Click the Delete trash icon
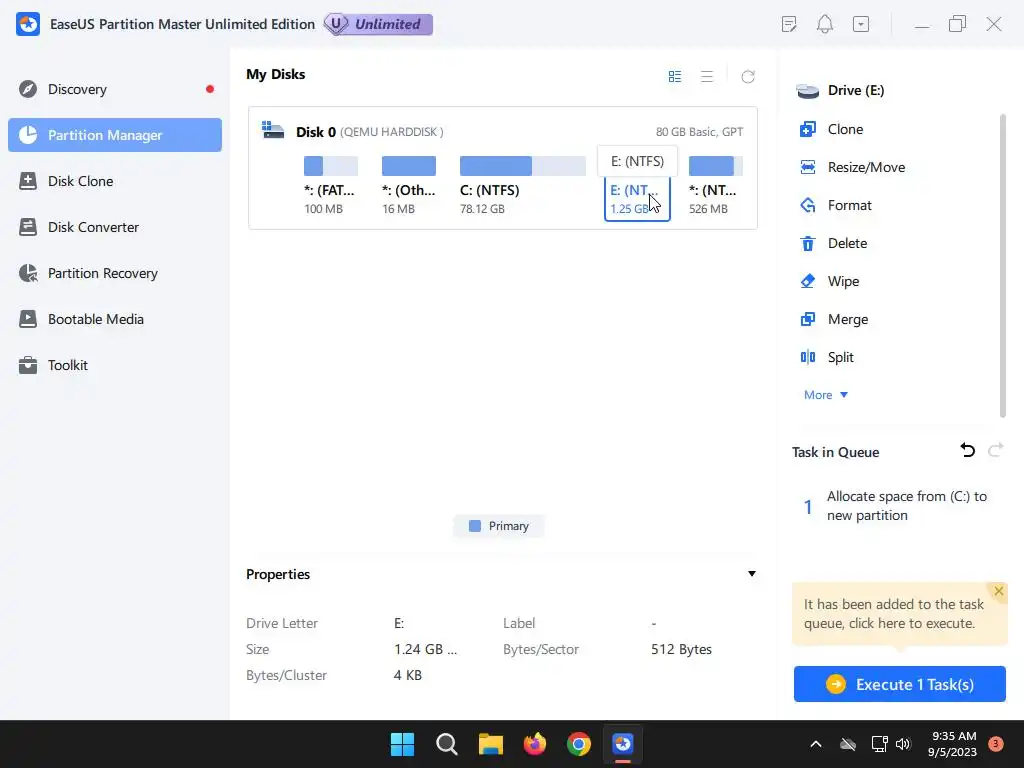 (x=808, y=244)
